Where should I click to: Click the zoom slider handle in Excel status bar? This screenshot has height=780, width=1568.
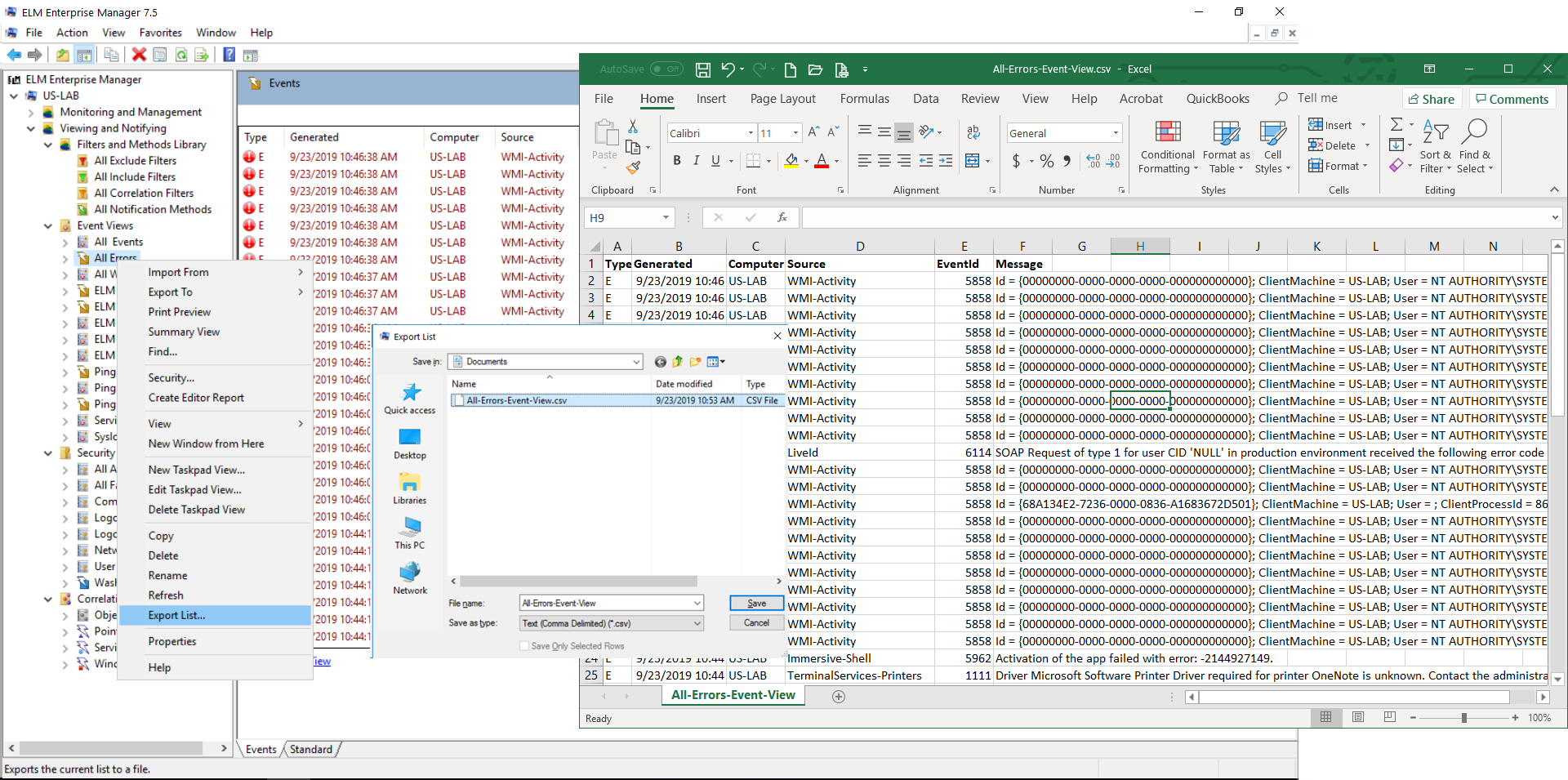click(1463, 717)
